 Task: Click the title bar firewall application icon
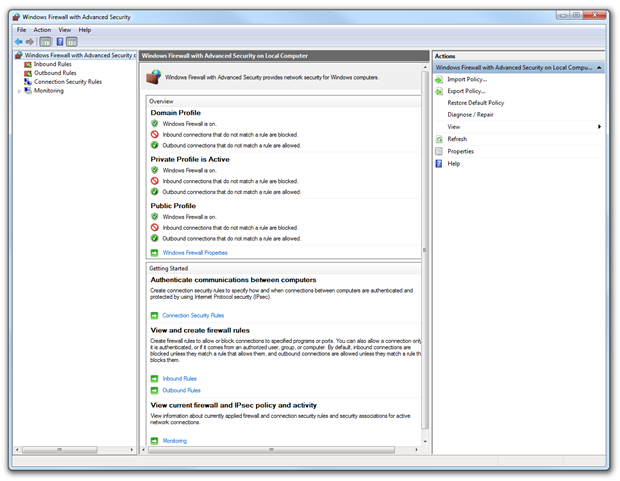click(x=16, y=17)
